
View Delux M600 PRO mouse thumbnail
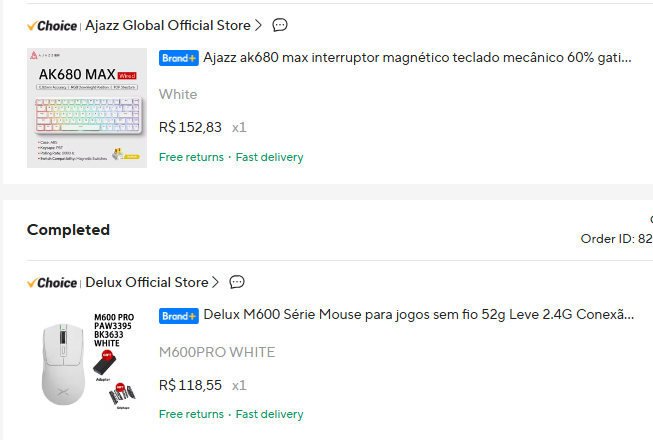point(87,361)
